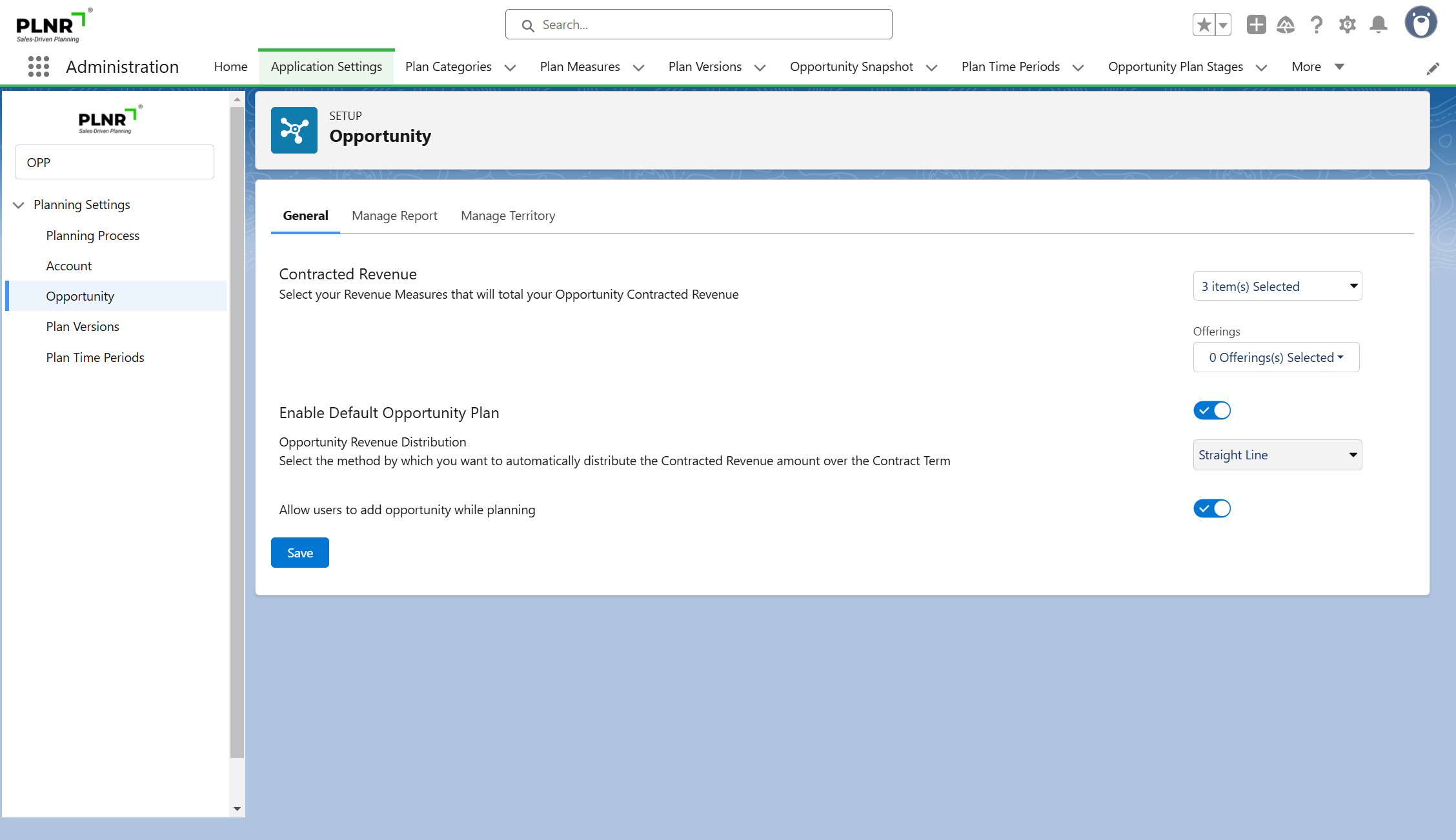Image resolution: width=1456 pixels, height=840 pixels.
Task: Click the sidebar OPP search field
Action: coord(114,162)
